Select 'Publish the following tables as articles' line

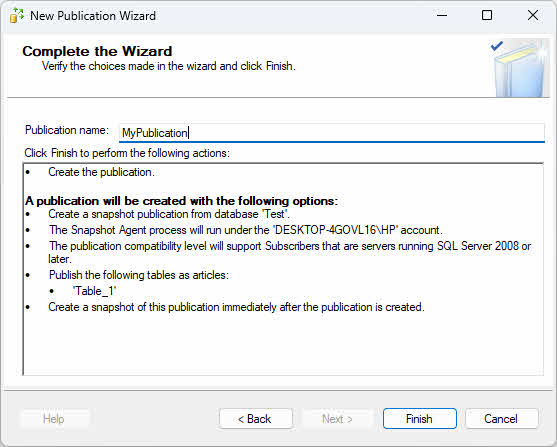(139, 275)
